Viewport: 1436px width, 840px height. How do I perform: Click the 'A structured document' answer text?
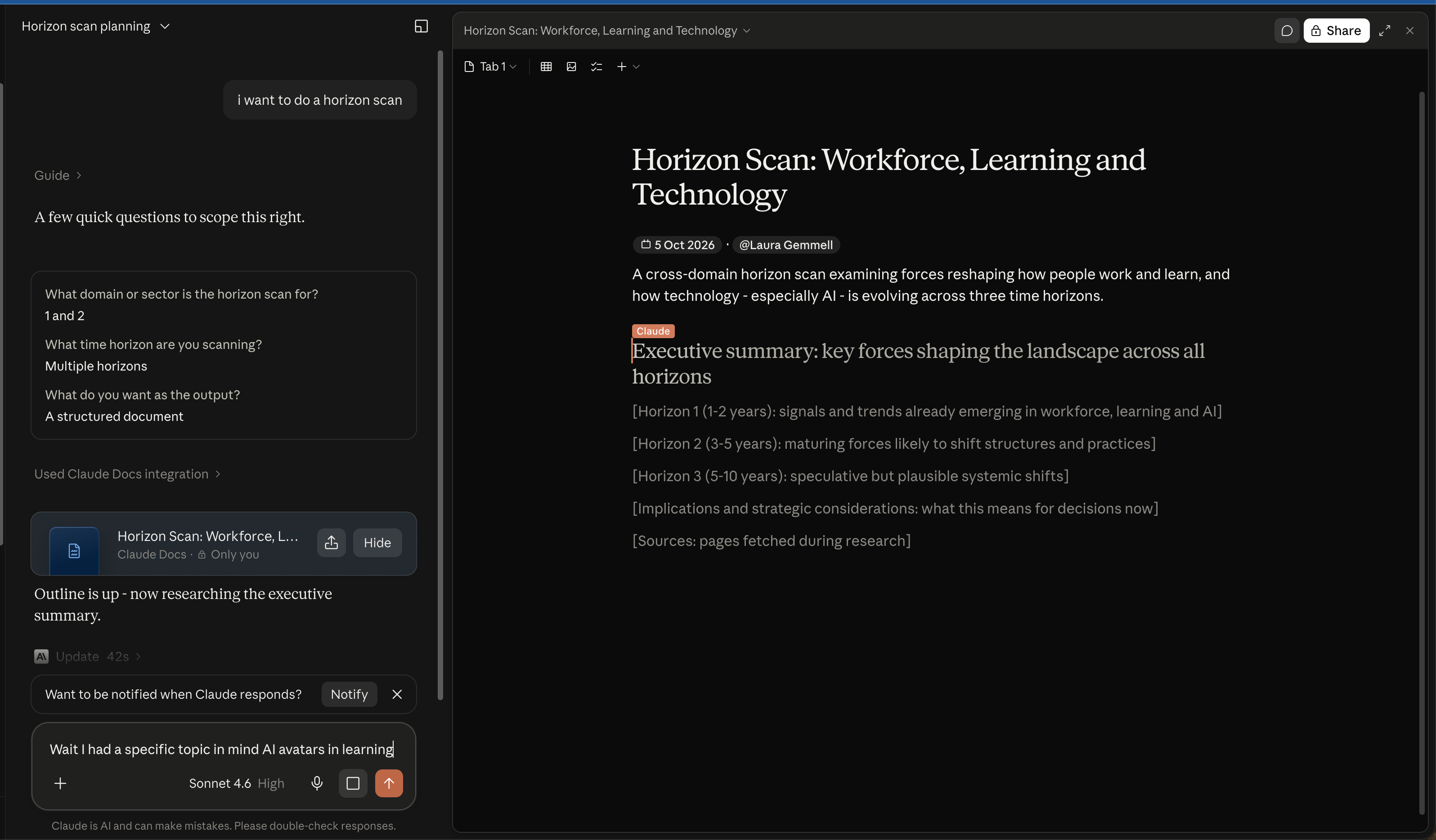(x=114, y=416)
